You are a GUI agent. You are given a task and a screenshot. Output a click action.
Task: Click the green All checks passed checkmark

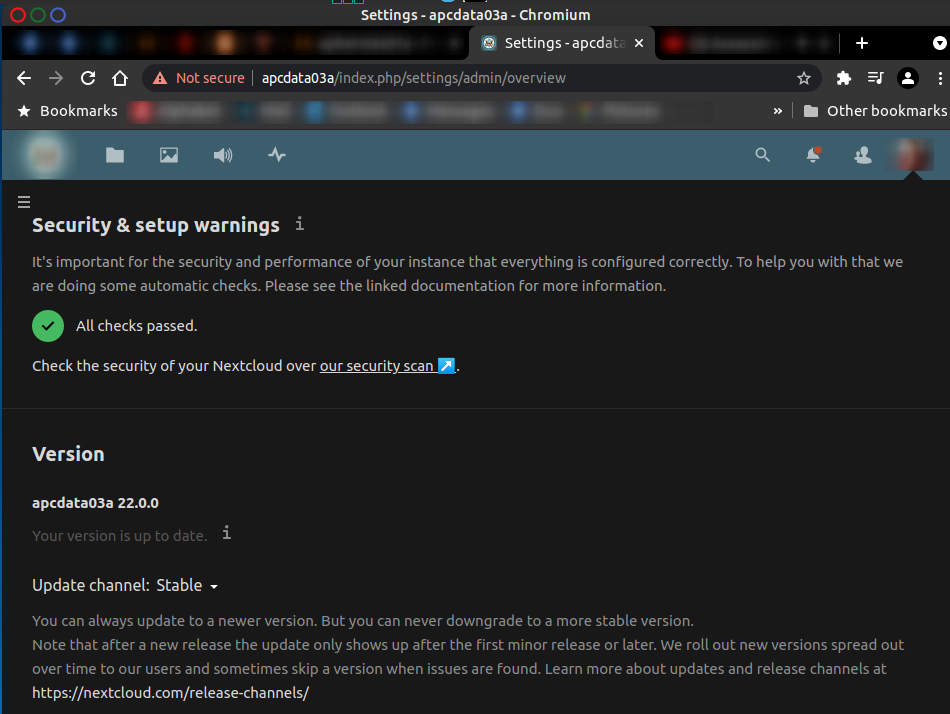(x=48, y=326)
